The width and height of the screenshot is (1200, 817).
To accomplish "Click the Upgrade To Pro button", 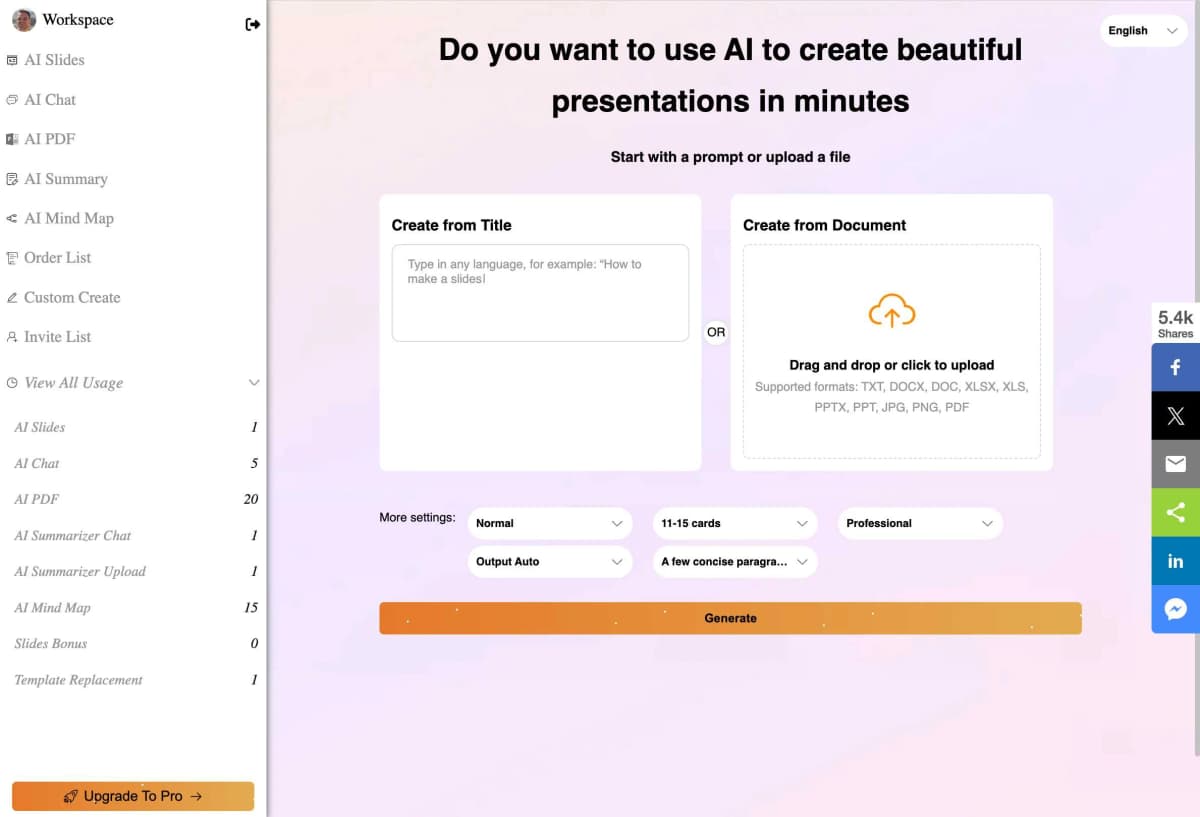I will tap(133, 796).
